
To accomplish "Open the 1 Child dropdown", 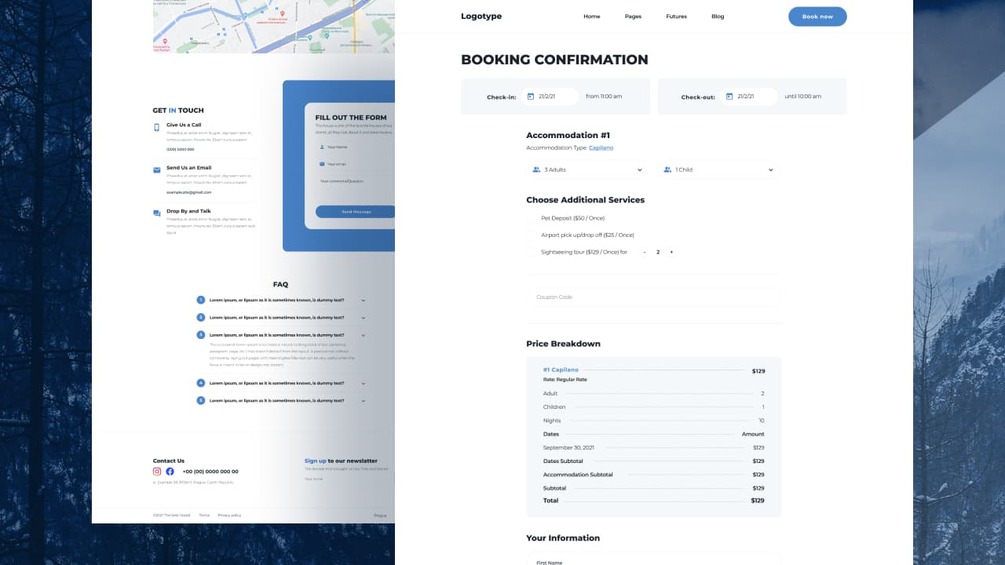I will pos(719,170).
